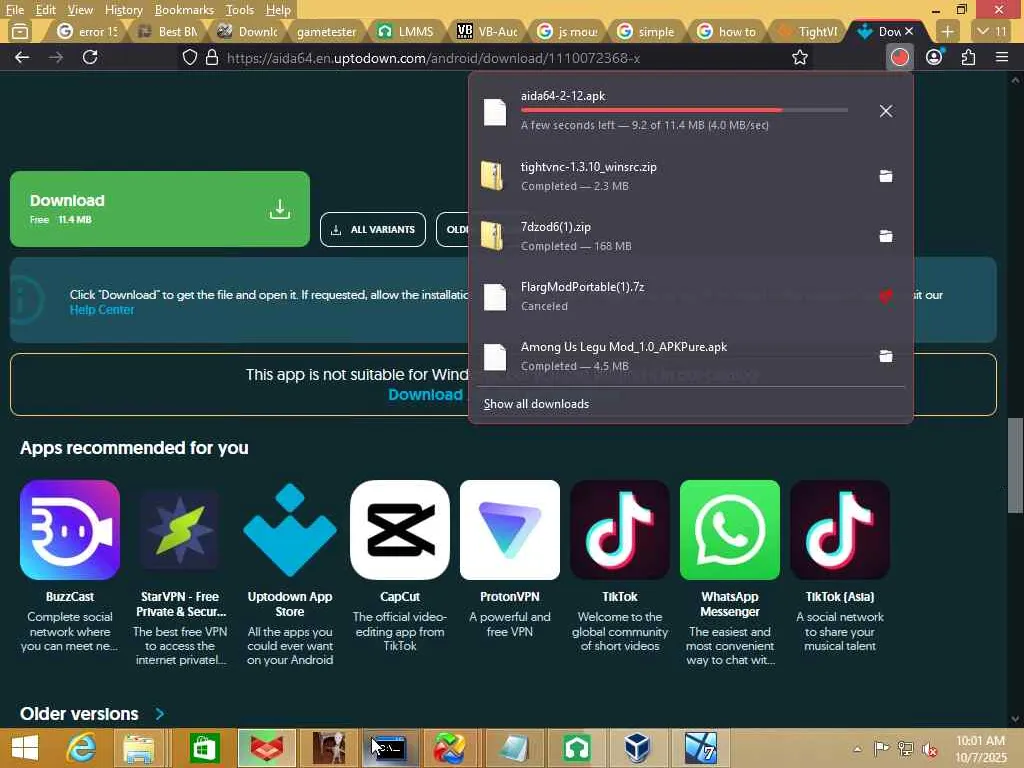Switch to the VB-Audio tab
The width and height of the screenshot is (1024, 768).
pos(487,31)
